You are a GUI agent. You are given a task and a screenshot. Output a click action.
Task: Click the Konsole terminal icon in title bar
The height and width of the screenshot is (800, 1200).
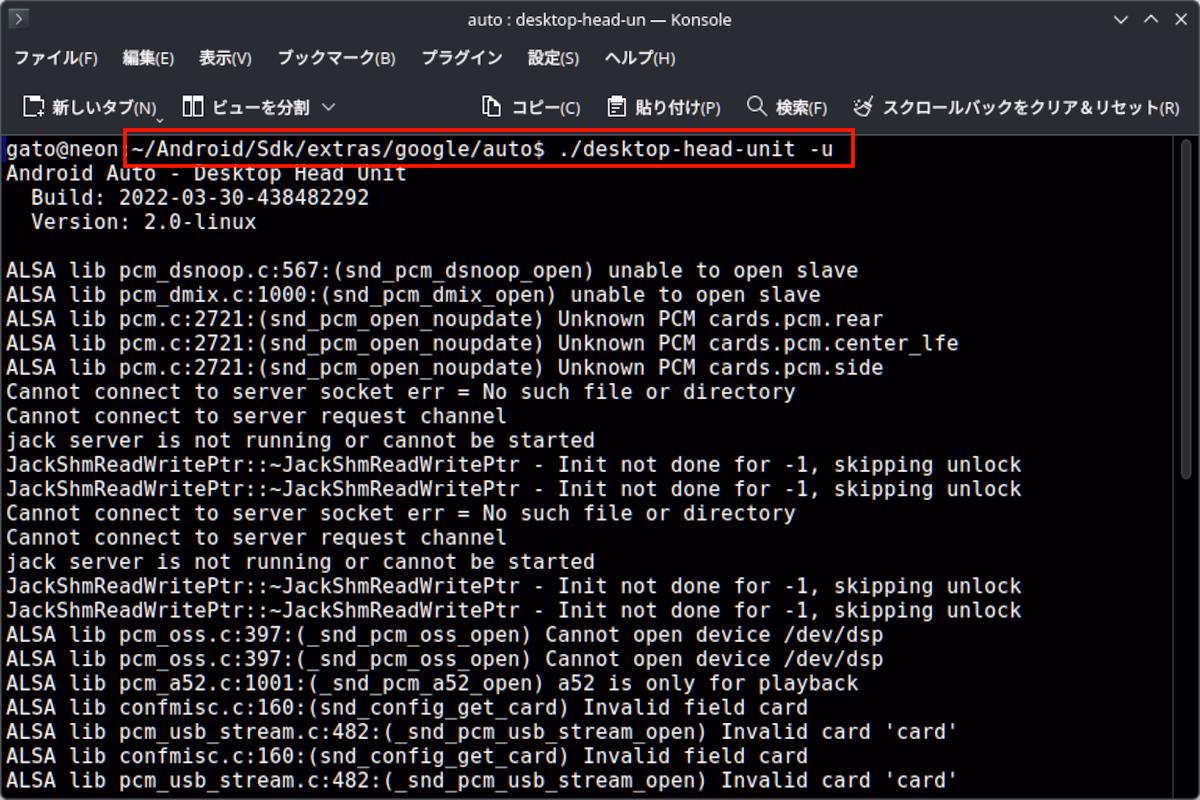coord(18,19)
